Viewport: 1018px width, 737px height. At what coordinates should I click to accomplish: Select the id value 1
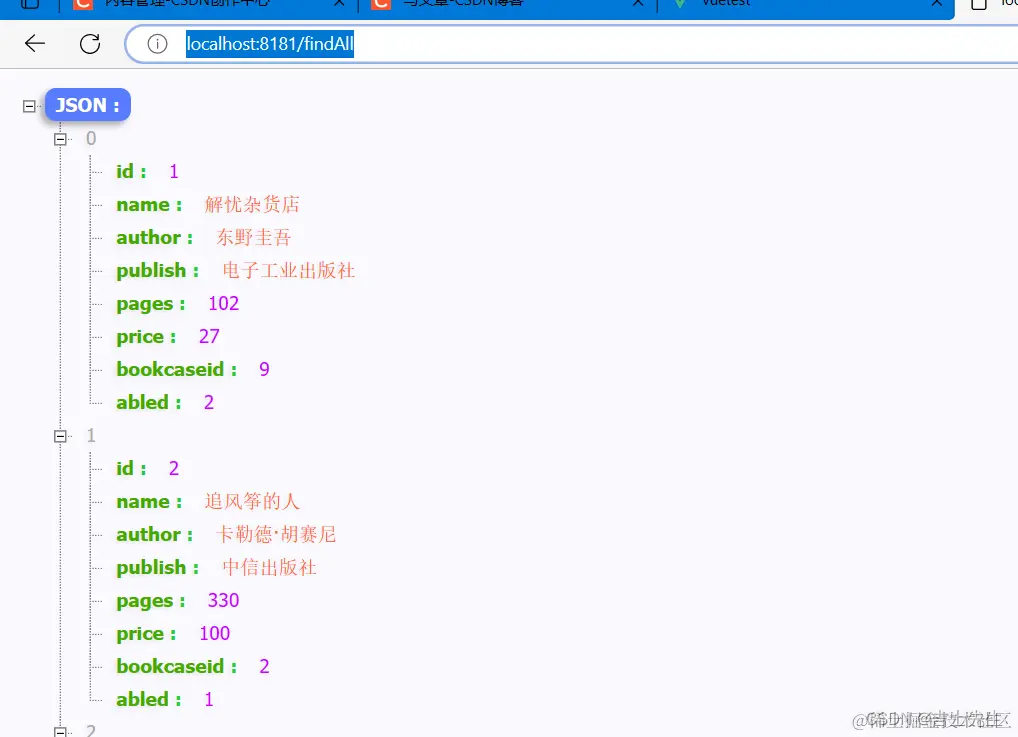173,171
